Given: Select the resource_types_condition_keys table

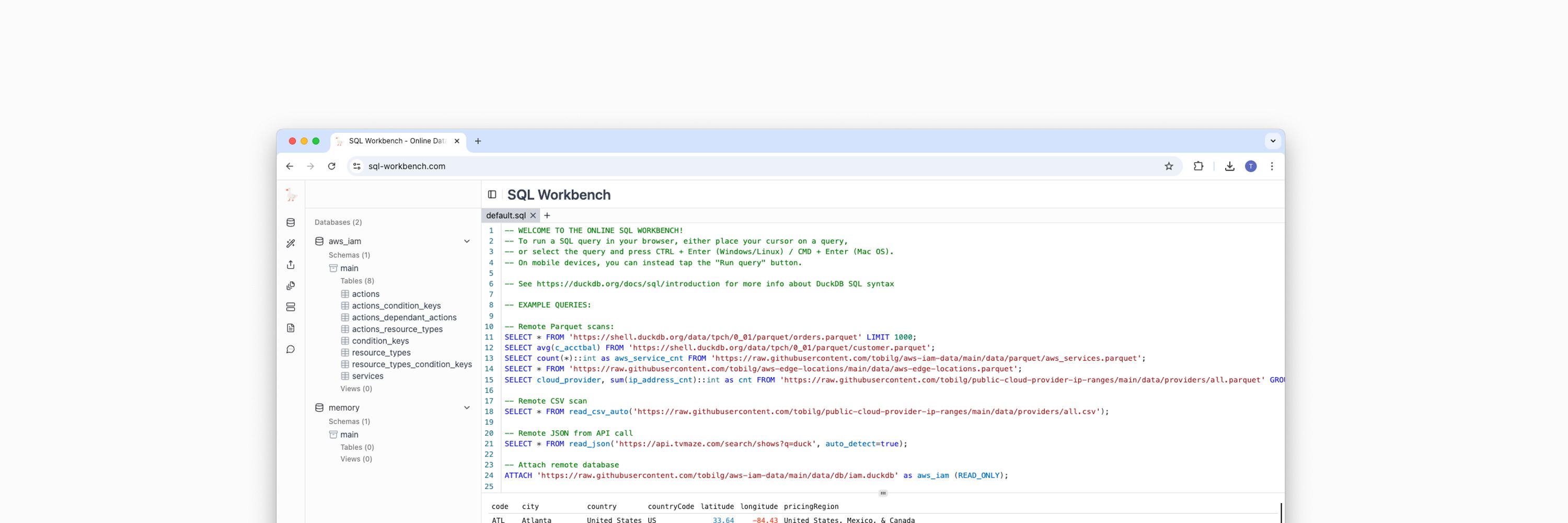Looking at the screenshot, I should point(412,364).
